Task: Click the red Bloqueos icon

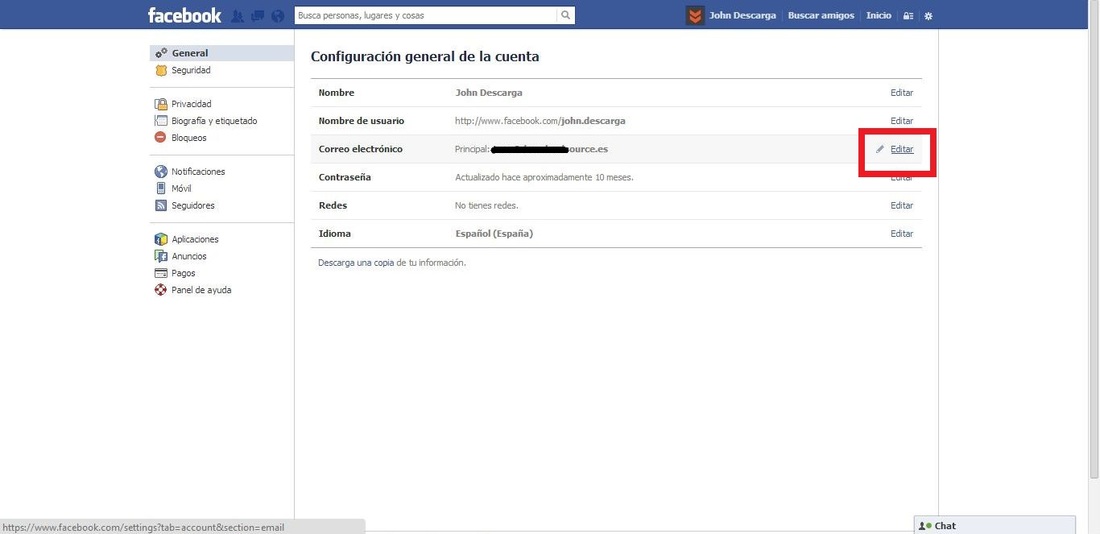Action: click(x=161, y=138)
